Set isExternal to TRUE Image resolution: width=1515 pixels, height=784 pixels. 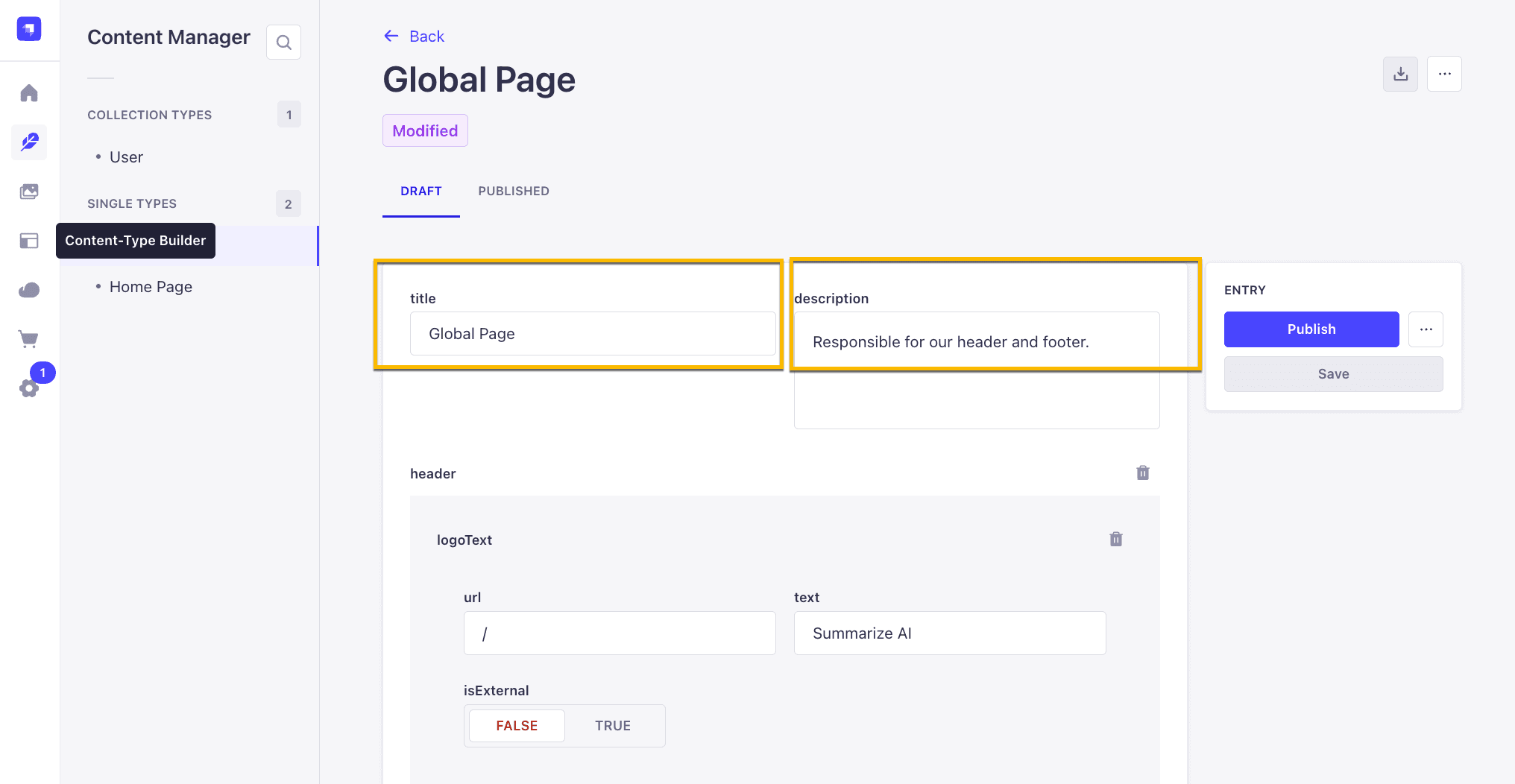[613, 726]
